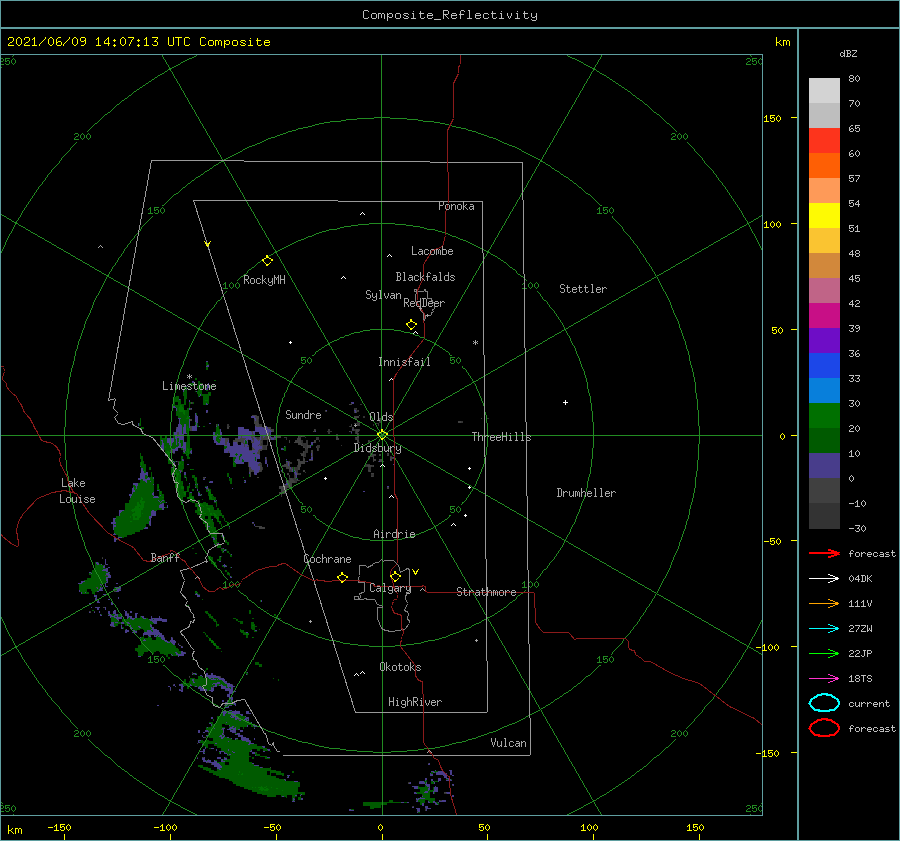Click the Lacombe town label
The width and height of the screenshot is (900, 841).
(x=432, y=251)
